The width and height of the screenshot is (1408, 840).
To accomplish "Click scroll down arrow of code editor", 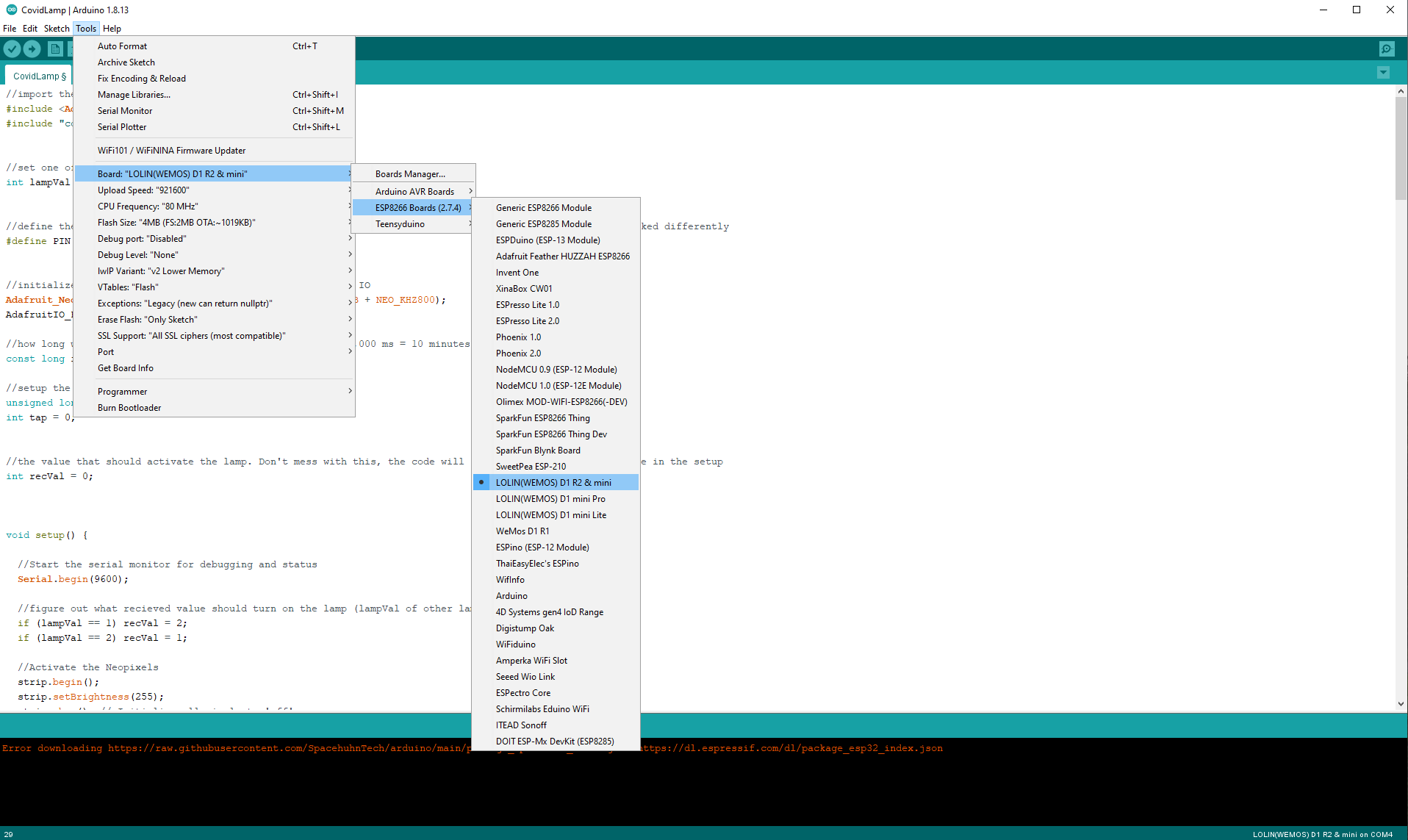I will tap(1401, 704).
